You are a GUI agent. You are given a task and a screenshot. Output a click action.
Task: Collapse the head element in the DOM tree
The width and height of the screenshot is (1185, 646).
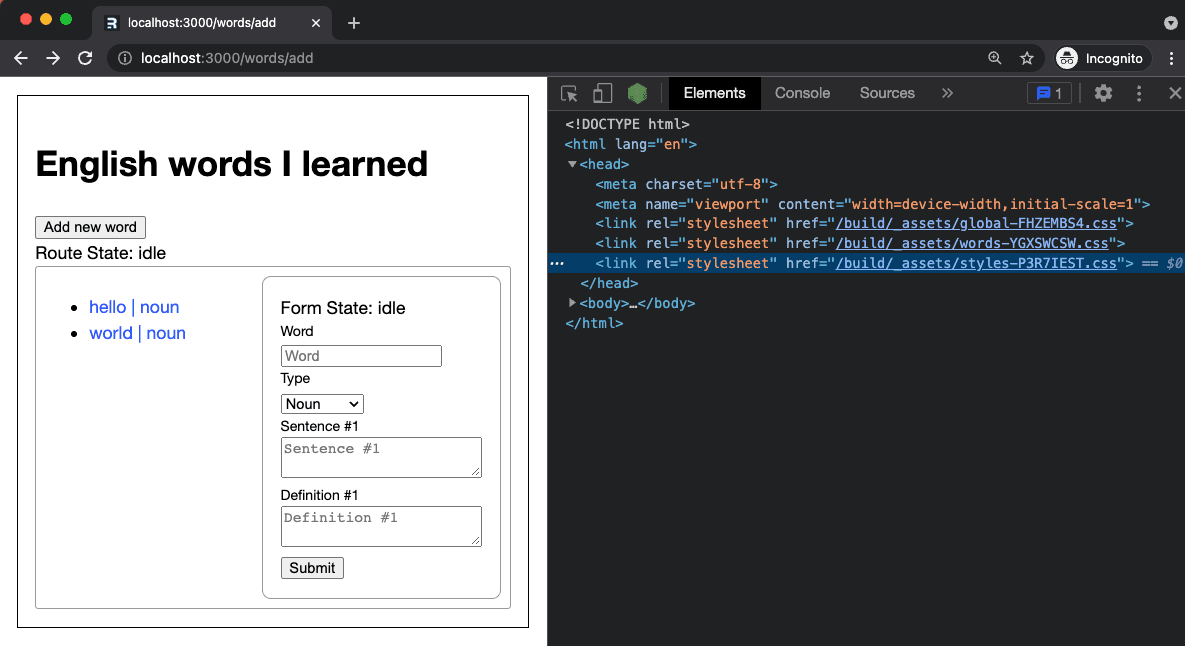pos(572,164)
